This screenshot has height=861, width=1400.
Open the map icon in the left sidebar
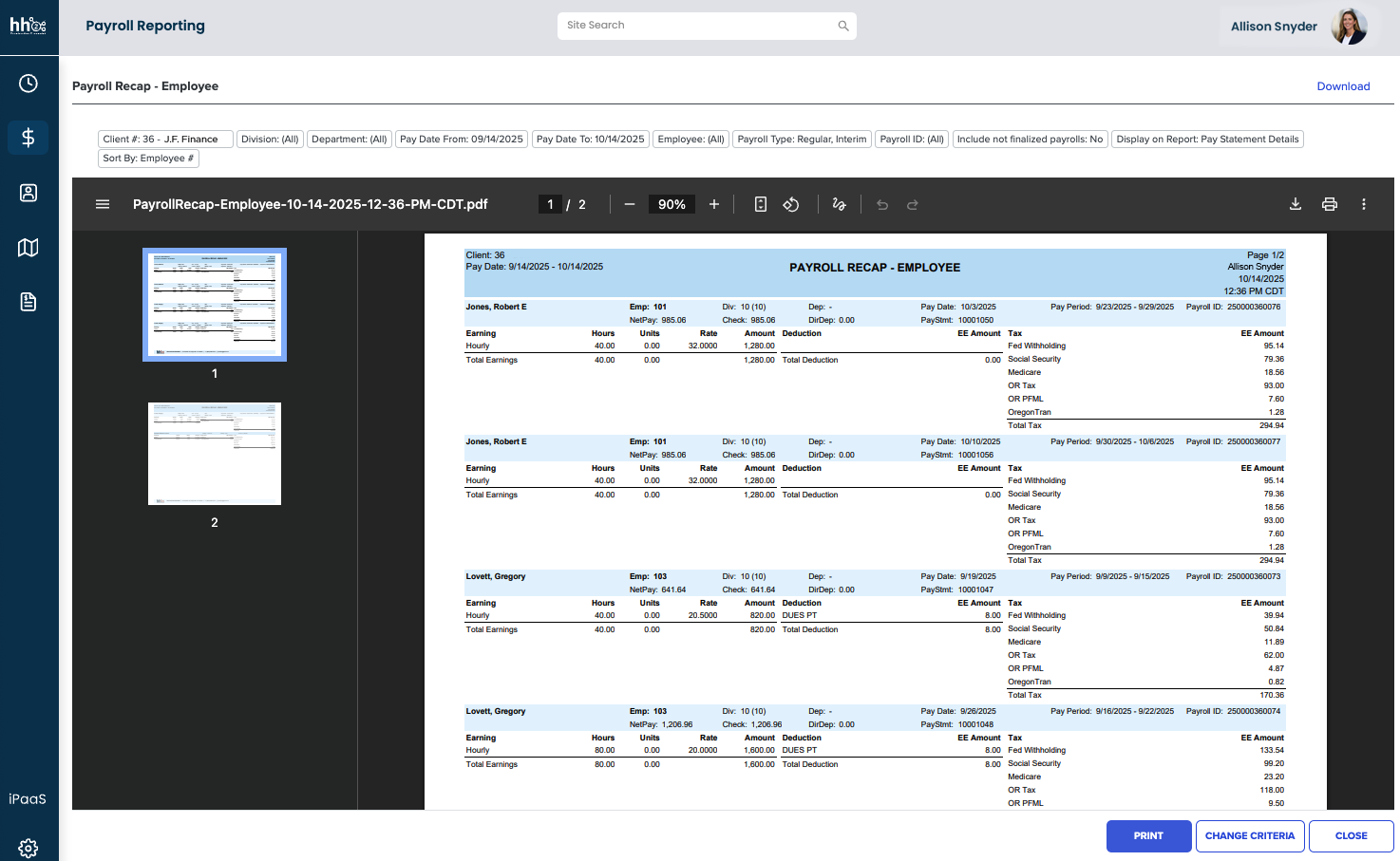point(28,247)
